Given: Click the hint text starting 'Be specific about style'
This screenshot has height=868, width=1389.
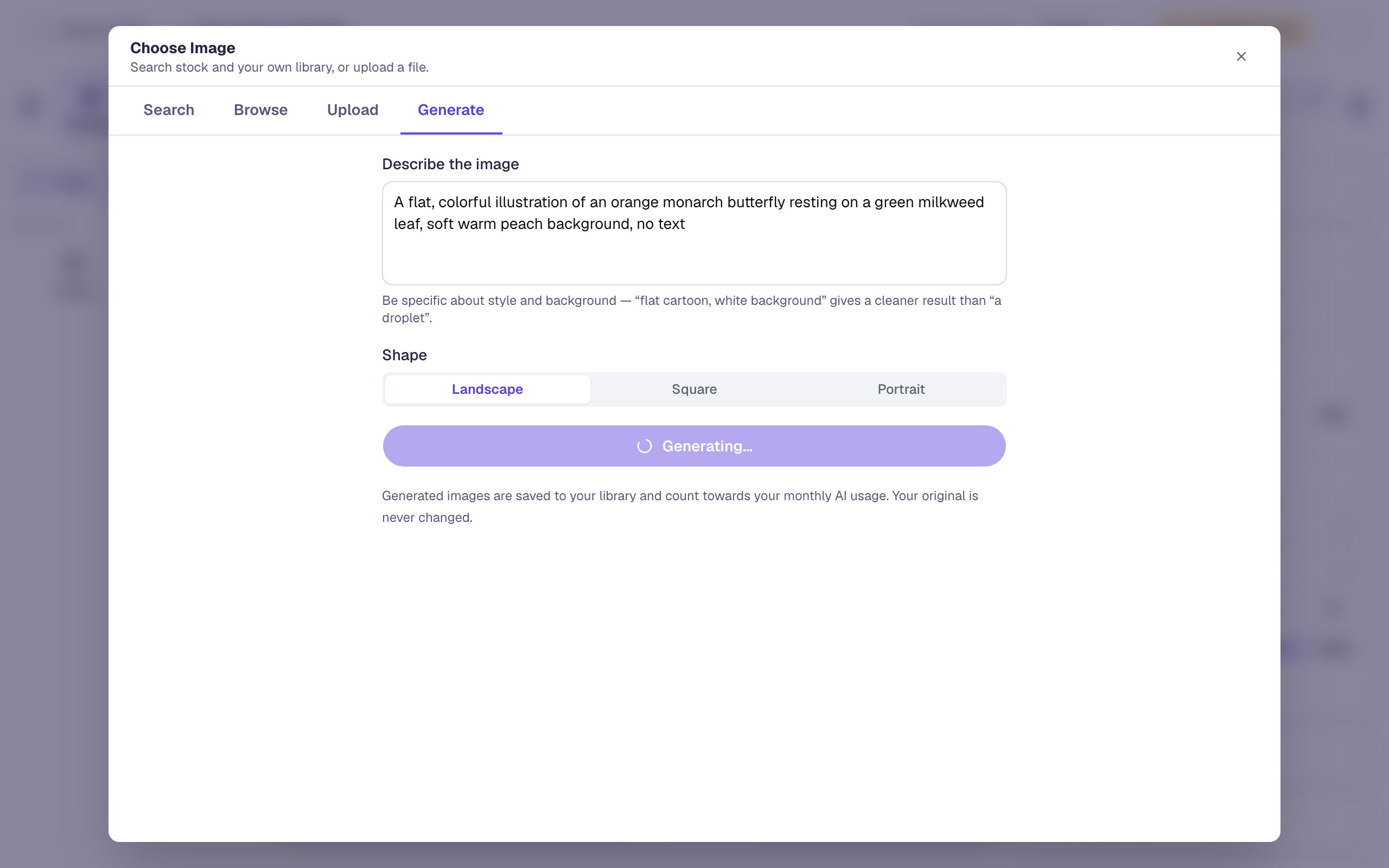Looking at the screenshot, I should (692, 309).
